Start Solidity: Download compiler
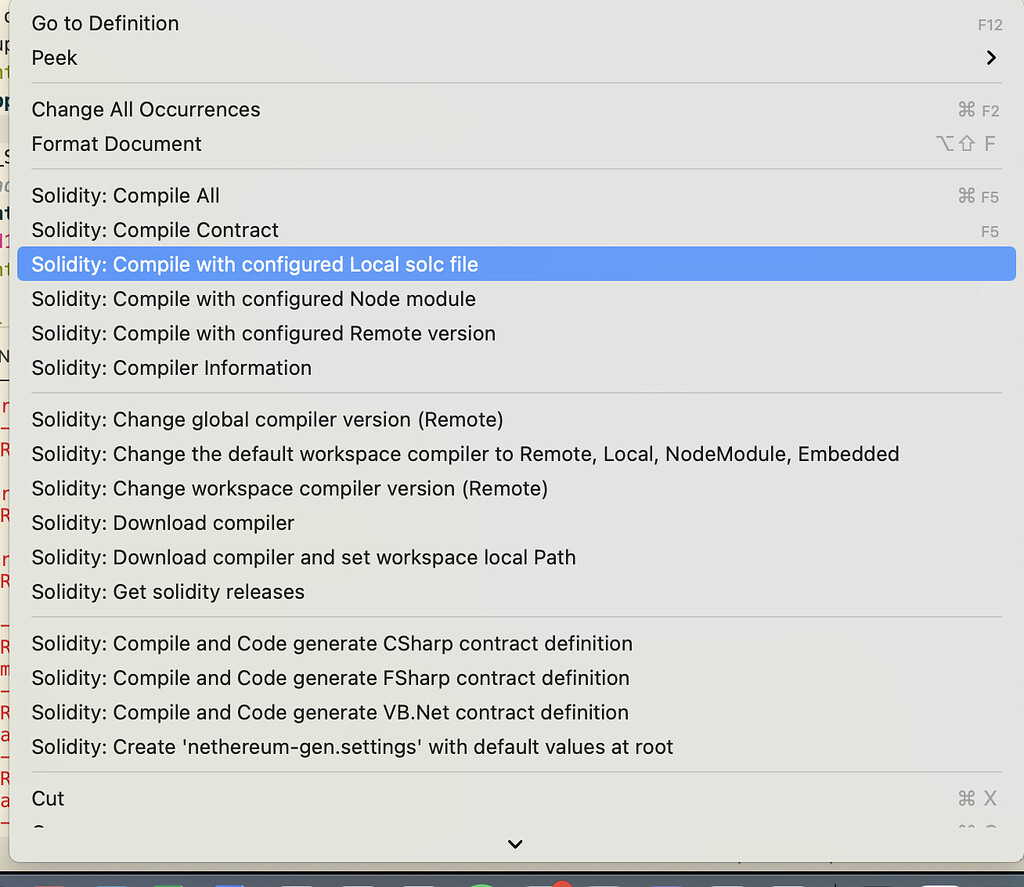1024x887 pixels. [x=163, y=522]
